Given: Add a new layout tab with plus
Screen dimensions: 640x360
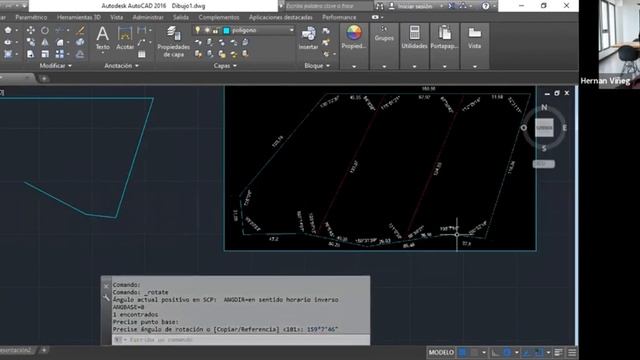Looking at the screenshot, I should [44, 350].
